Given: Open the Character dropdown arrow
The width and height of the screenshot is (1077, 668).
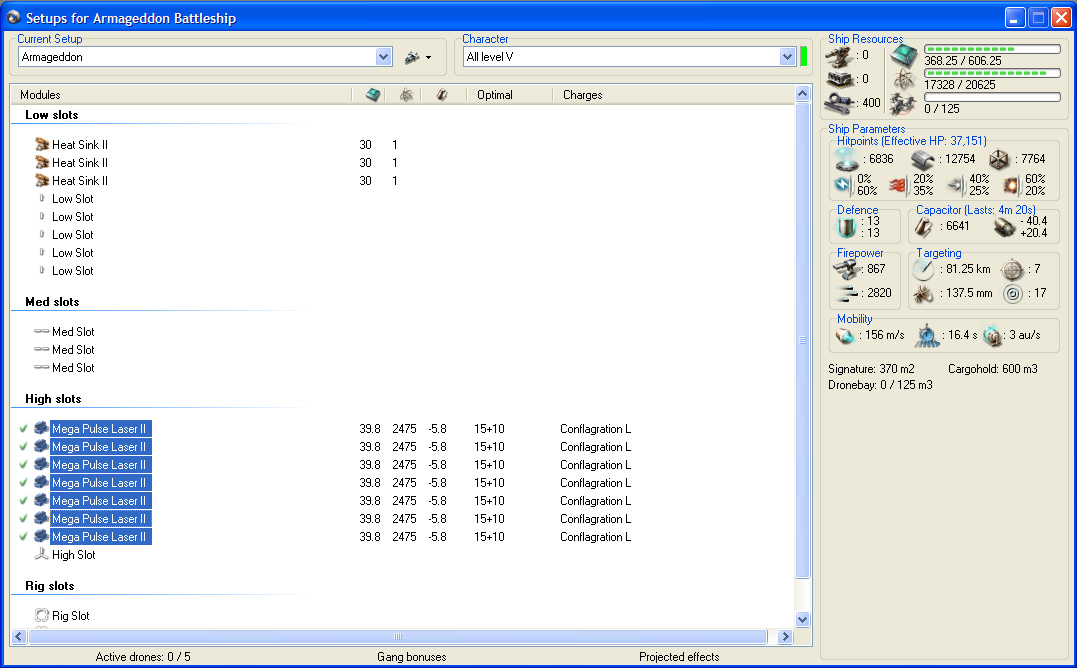Looking at the screenshot, I should (x=787, y=57).
